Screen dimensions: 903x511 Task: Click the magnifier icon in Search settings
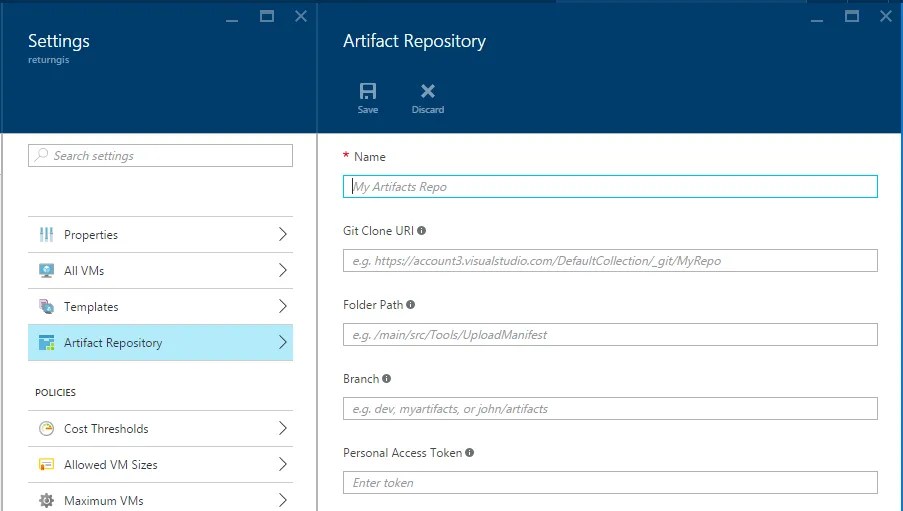tap(41, 155)
